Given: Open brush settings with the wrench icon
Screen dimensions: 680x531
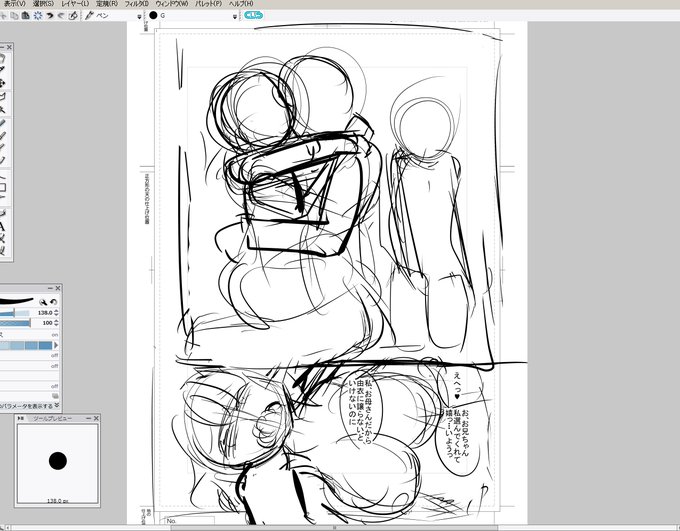Looking at the screenshot, I should coord(43,302).
